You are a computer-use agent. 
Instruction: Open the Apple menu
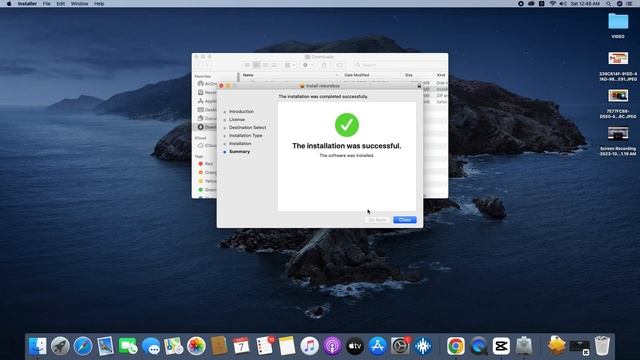9,4
